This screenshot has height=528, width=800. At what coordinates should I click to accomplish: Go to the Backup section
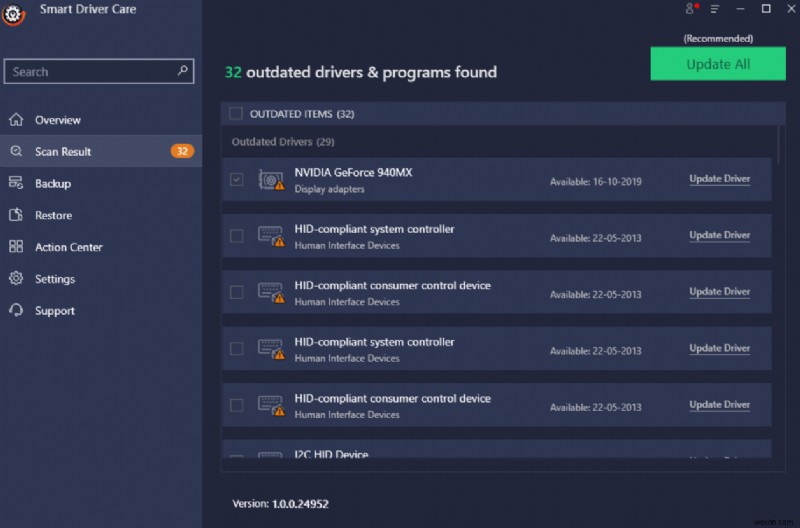pos(101,183)
